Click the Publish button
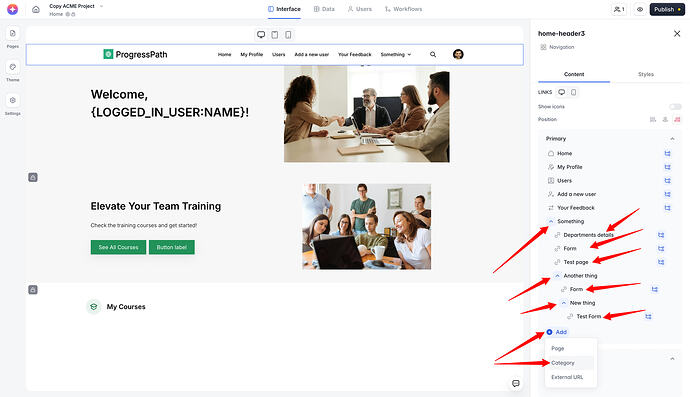This screenshot has height=397, width=690. point(667,9)
